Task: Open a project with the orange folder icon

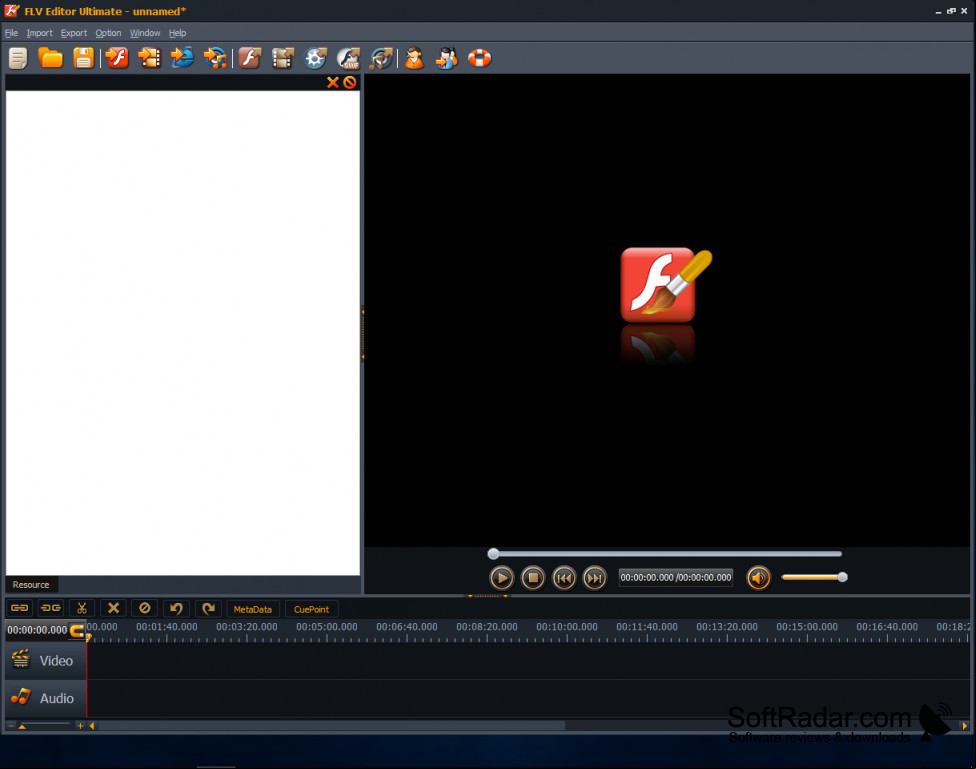Action: click(50, 58)
